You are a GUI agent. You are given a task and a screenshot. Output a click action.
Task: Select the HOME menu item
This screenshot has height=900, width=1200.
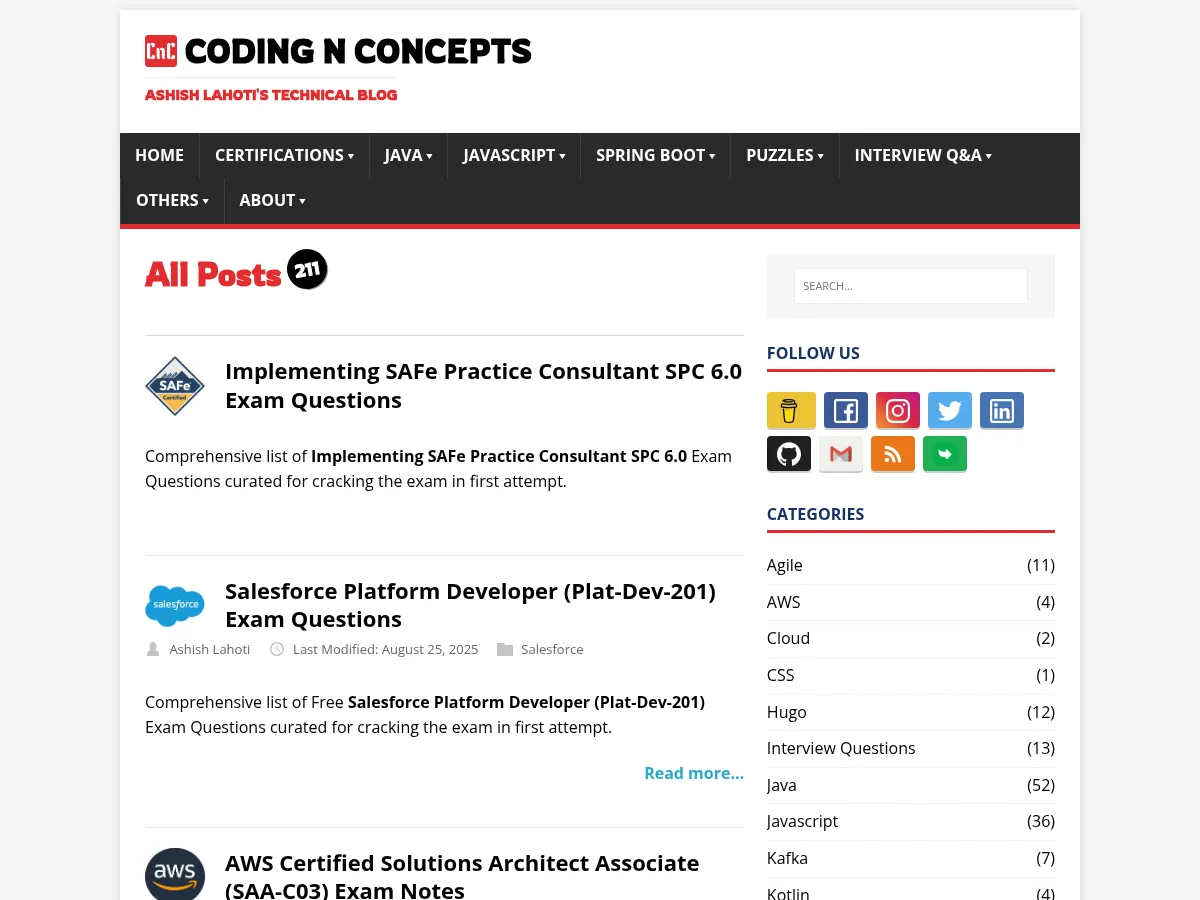coord(159,155)
